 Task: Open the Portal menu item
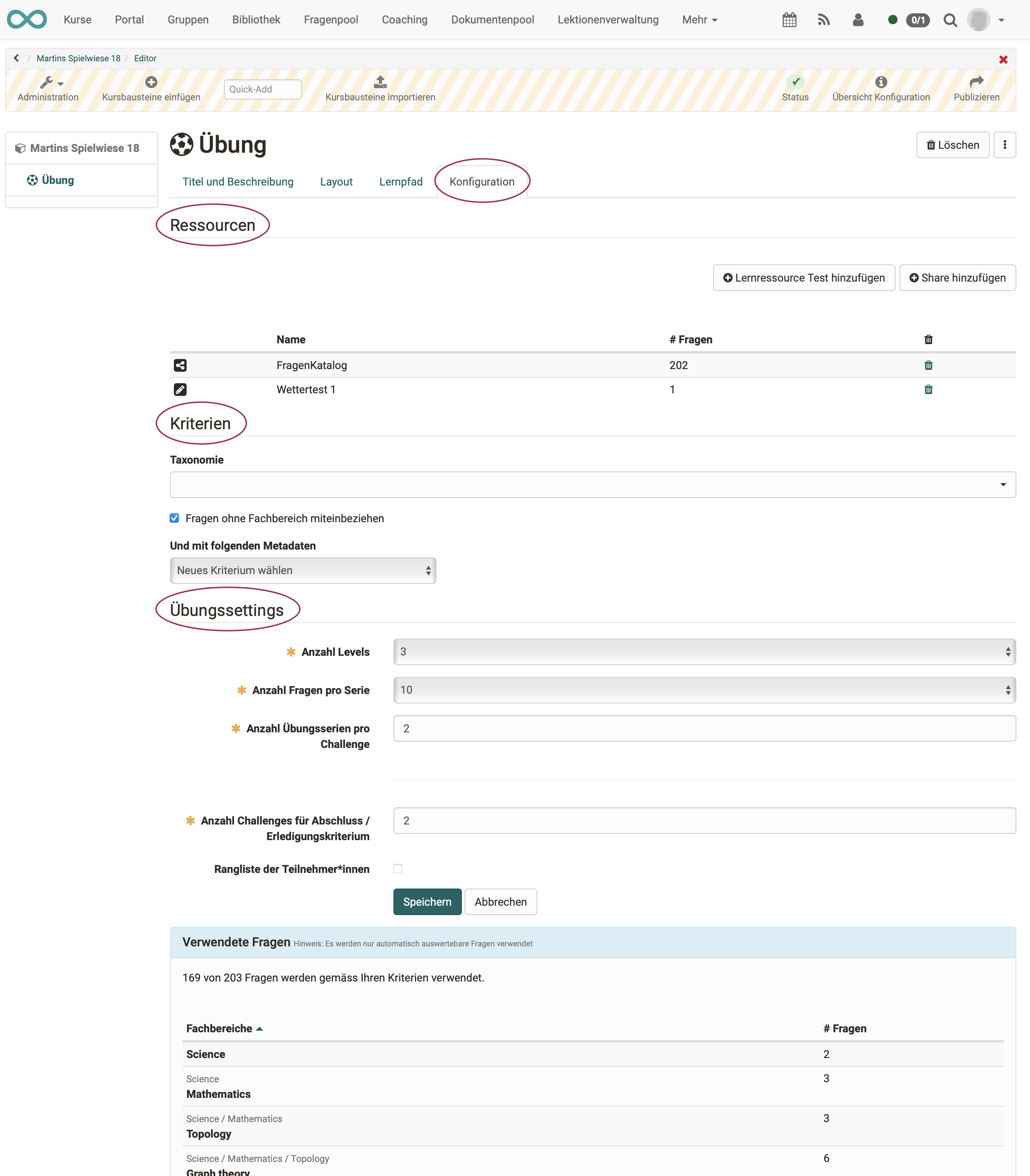pyautogui.click(x=129, y=20)
